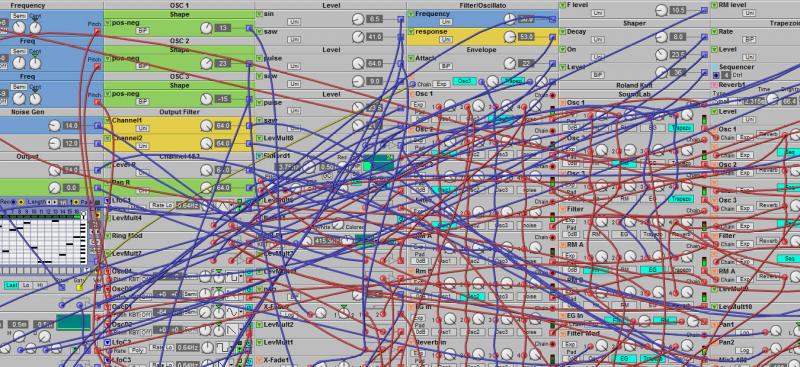Screen dimensions: 800x367
Task: Click the square waveform icon on LfoC2
Action: tap(223, 348)
